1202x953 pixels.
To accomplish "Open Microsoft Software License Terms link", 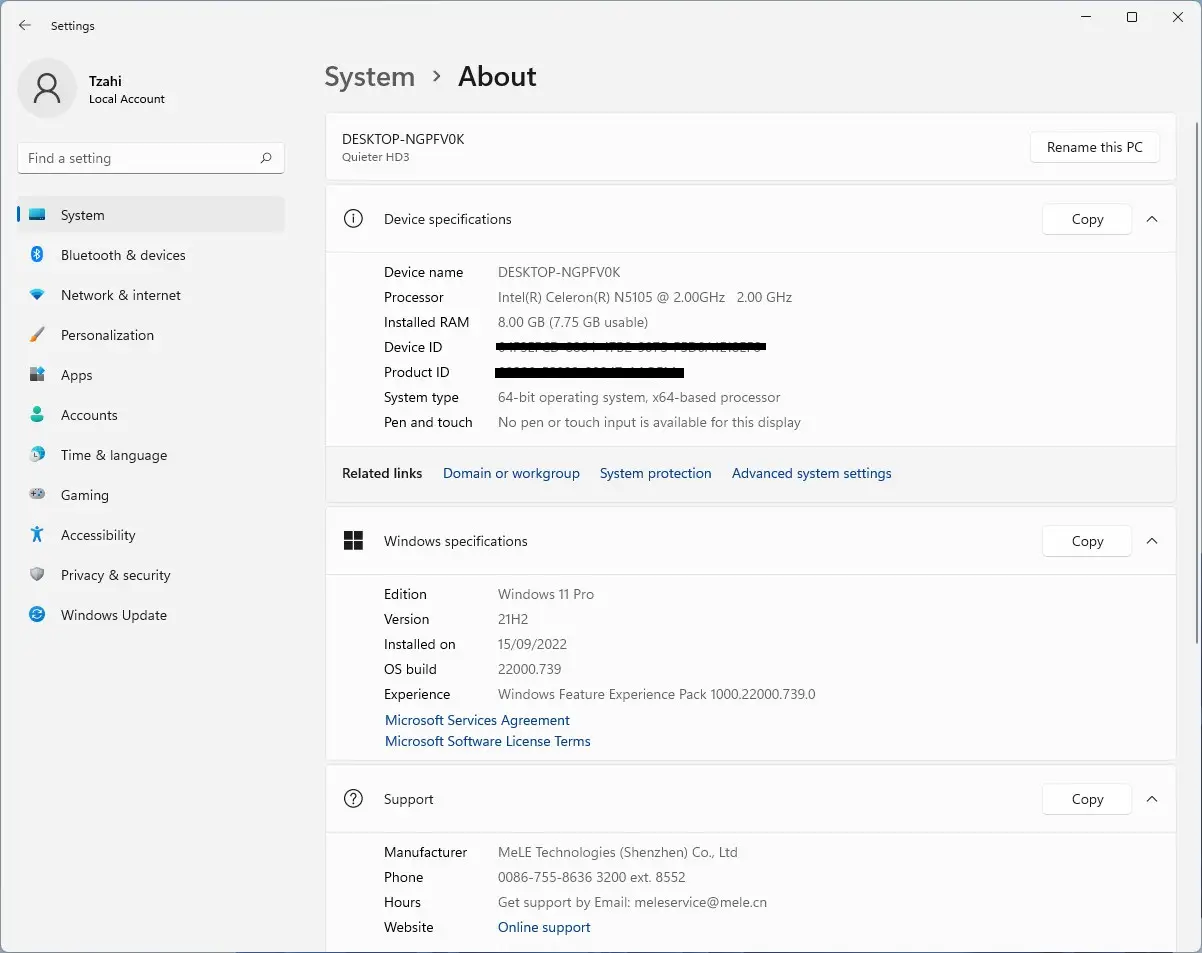I will (487, 741).
